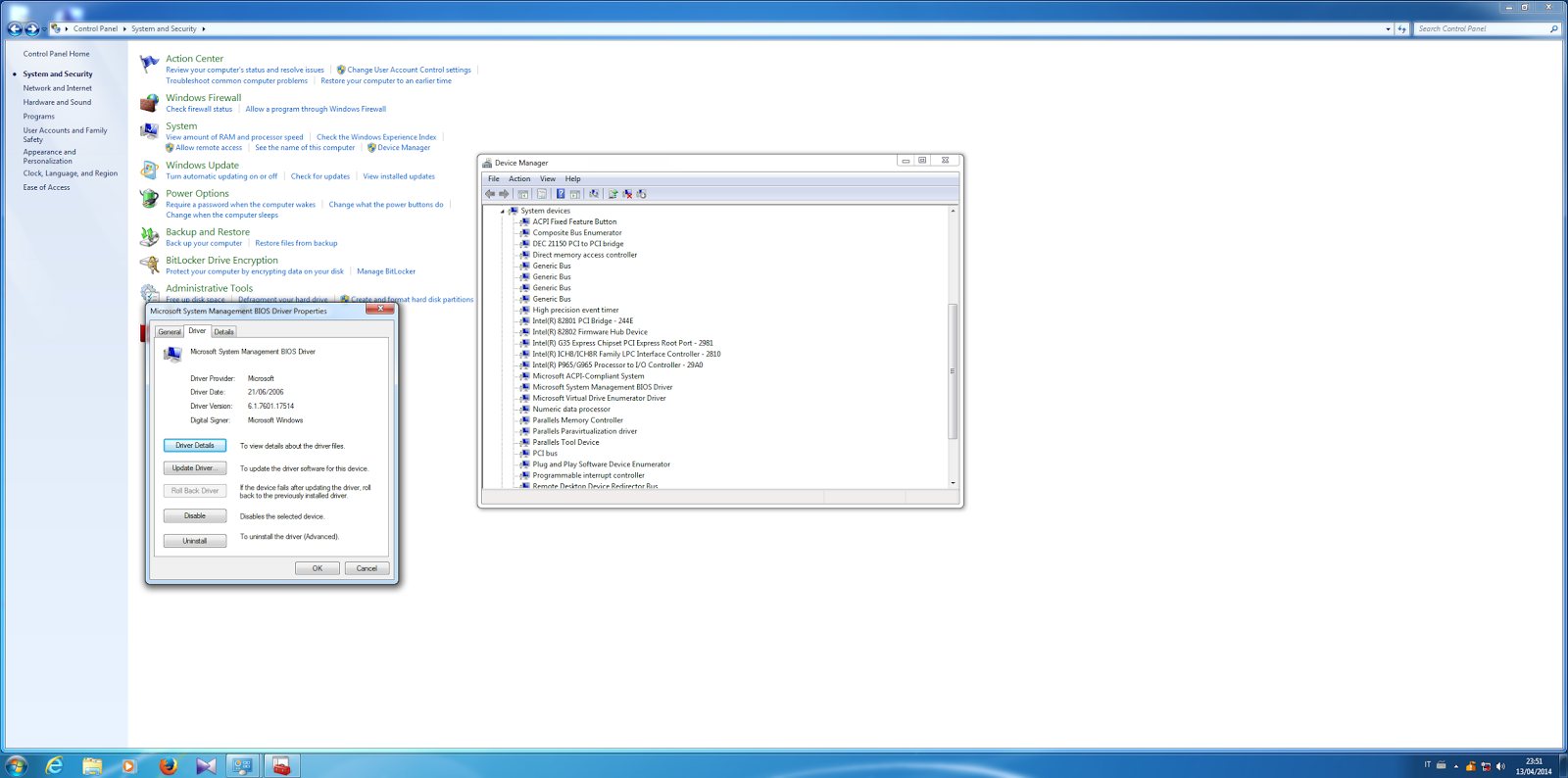Click the breadcrumb arrow after System and Security
This screenshot has width=1568, height=778.
(x=203, y=29)
